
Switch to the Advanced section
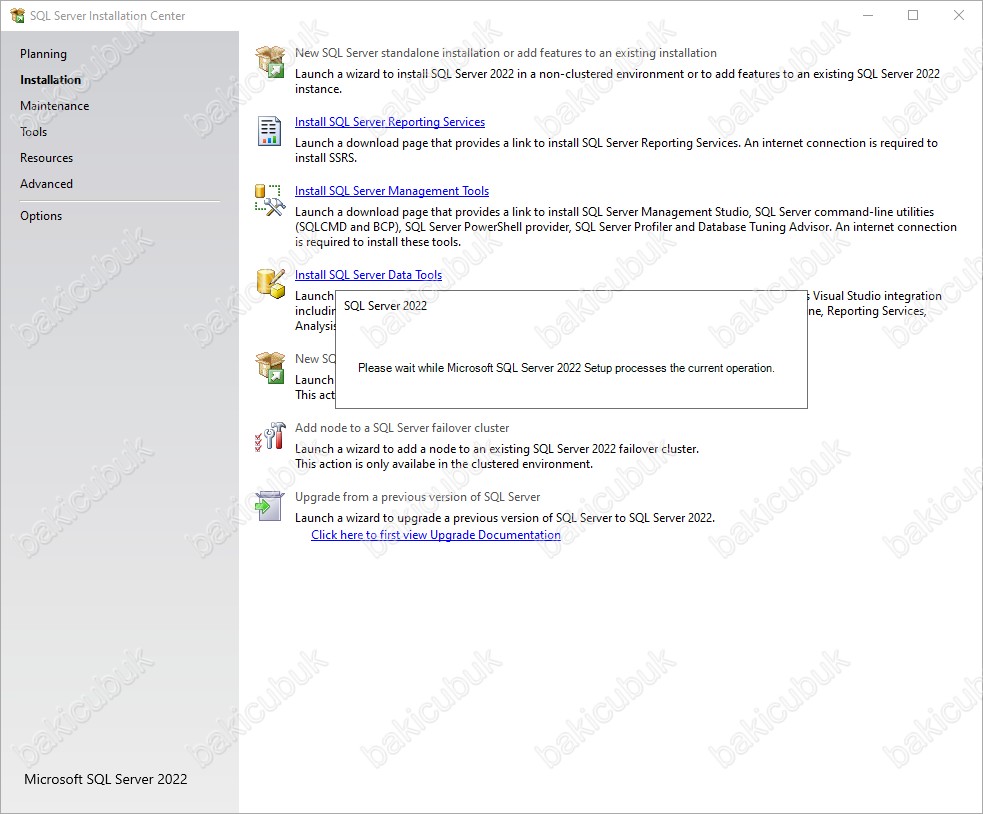coord(46,184)
